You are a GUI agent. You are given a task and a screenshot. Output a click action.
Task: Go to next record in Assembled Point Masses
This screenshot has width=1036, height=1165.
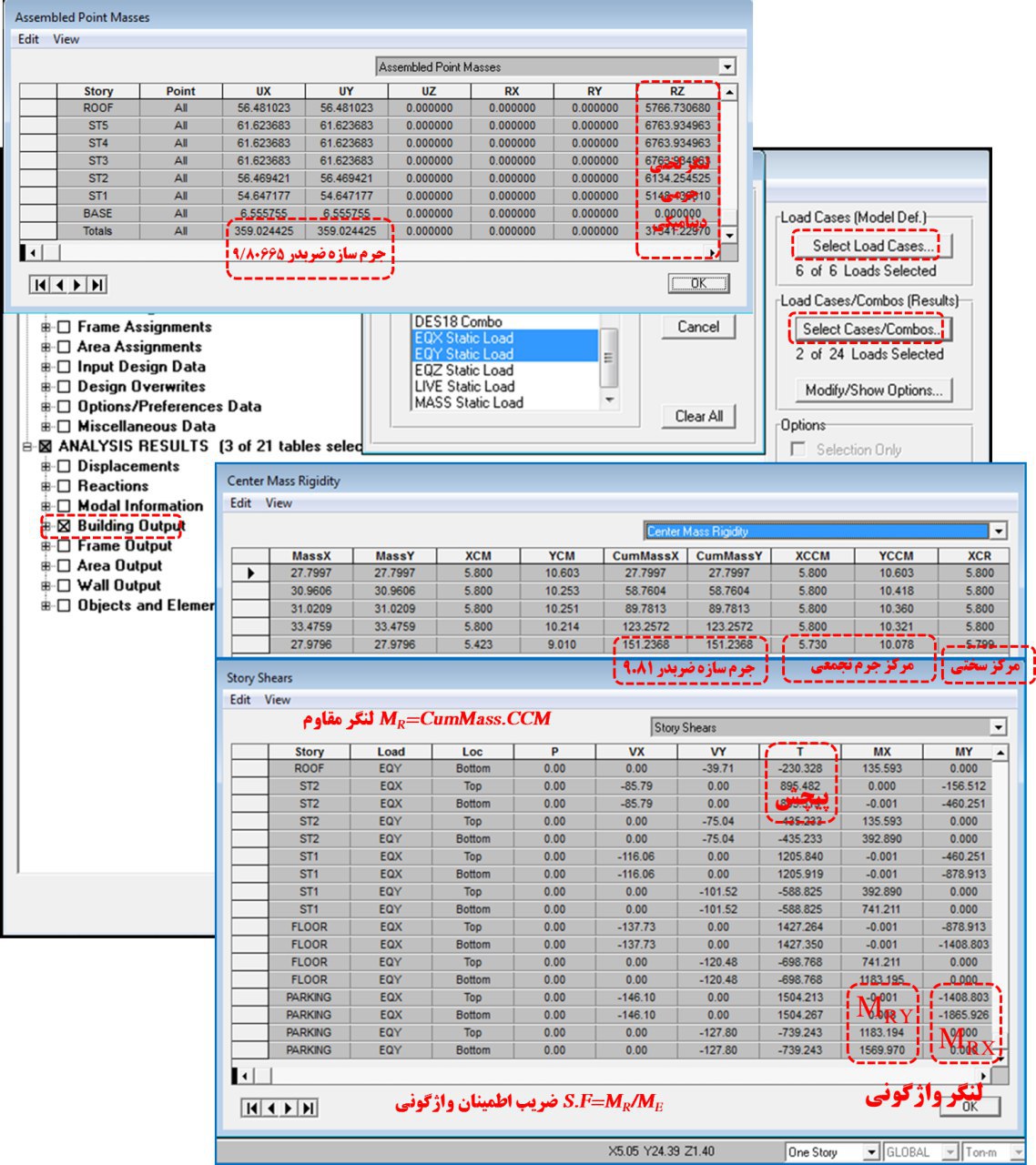click(x=77, y=285)
